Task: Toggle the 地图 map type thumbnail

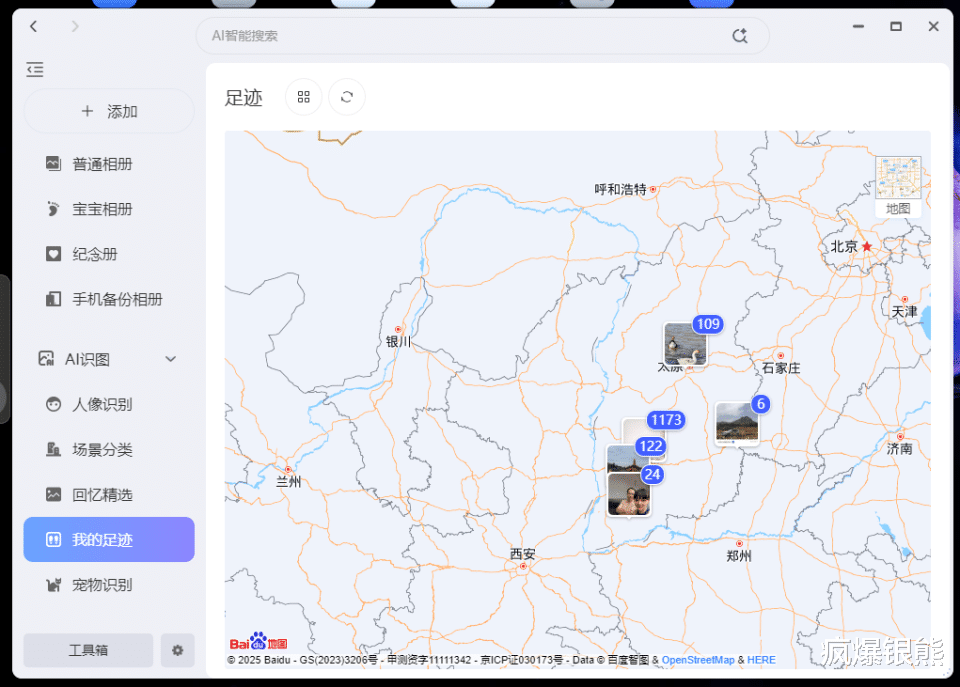Action: [x=898, y=186]
